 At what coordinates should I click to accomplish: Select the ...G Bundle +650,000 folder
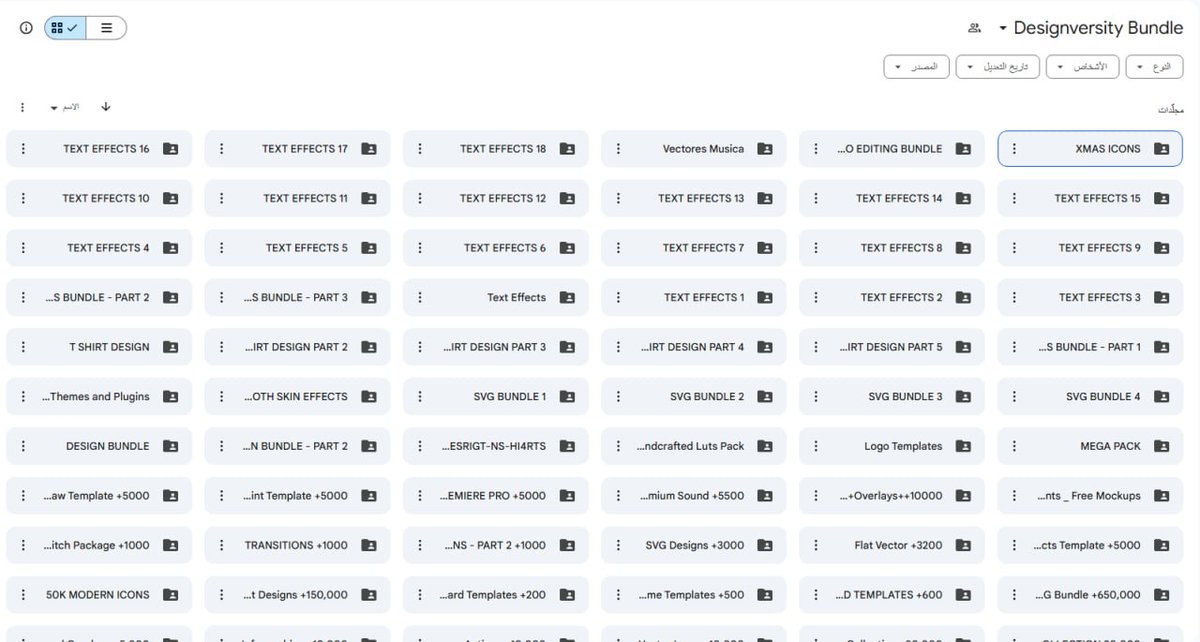[x=1090, y=595]
